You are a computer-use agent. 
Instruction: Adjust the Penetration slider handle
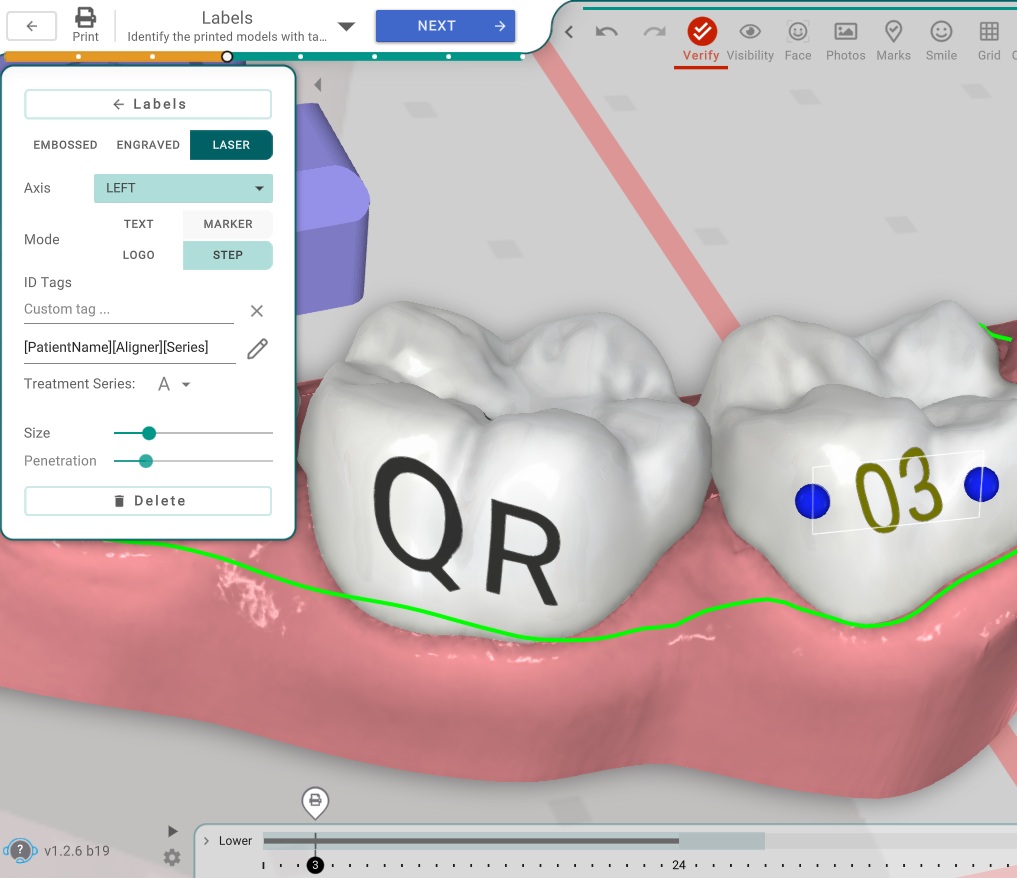(x=146, y=461)
